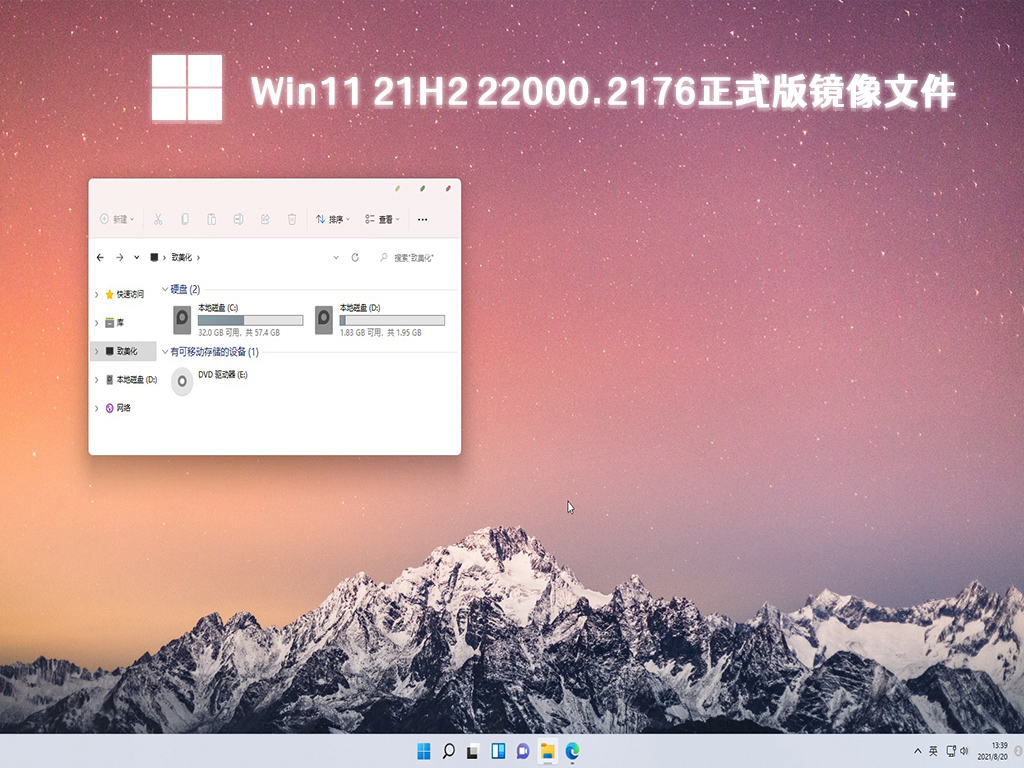The width and height of the screenshot is (1024, 768).
Task: Collapse the 硬盘 (2) drives section
Action: click(x=164, y=290)
